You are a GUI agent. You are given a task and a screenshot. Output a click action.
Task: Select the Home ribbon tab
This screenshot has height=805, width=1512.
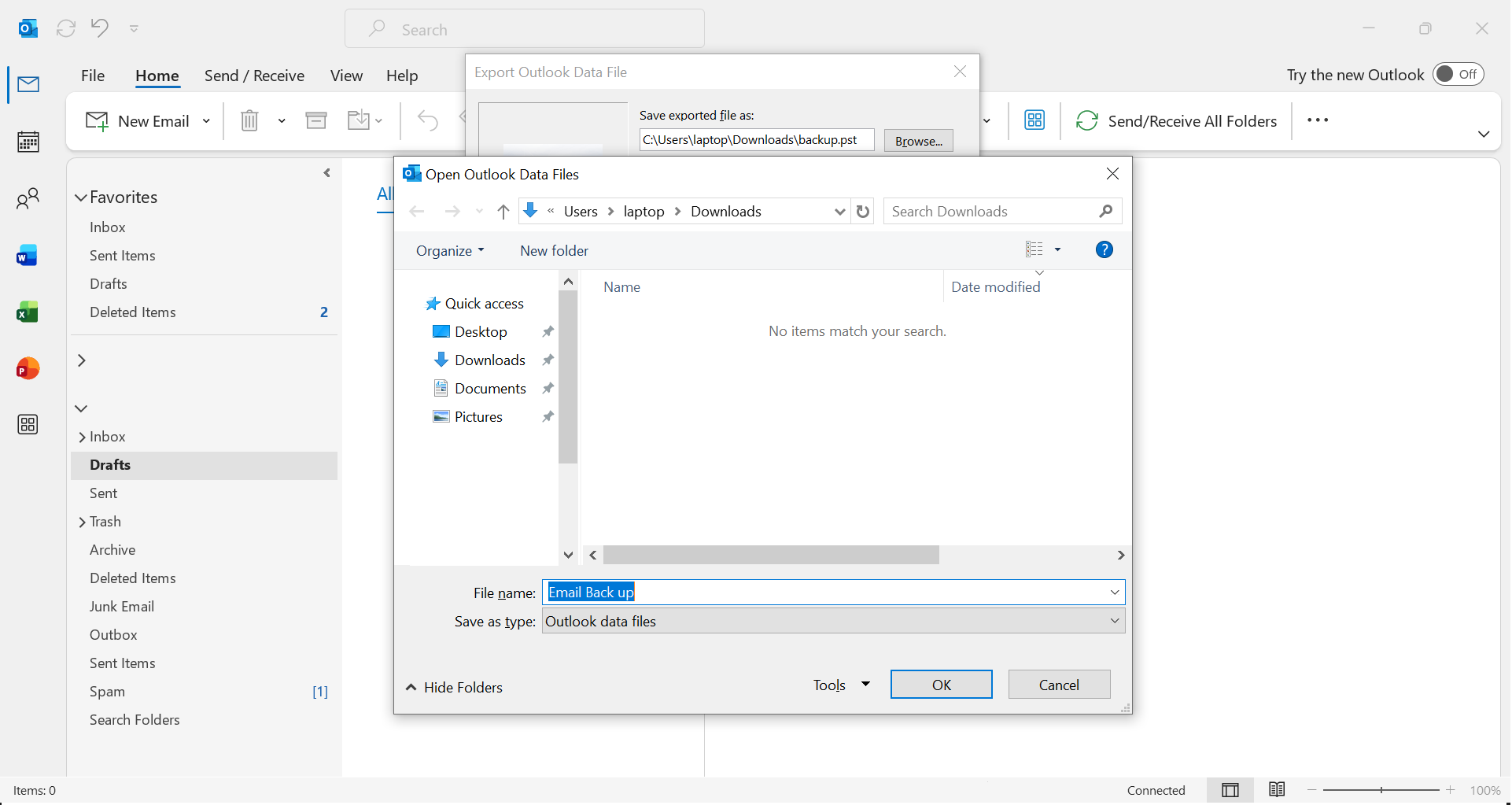click(157, 76)
